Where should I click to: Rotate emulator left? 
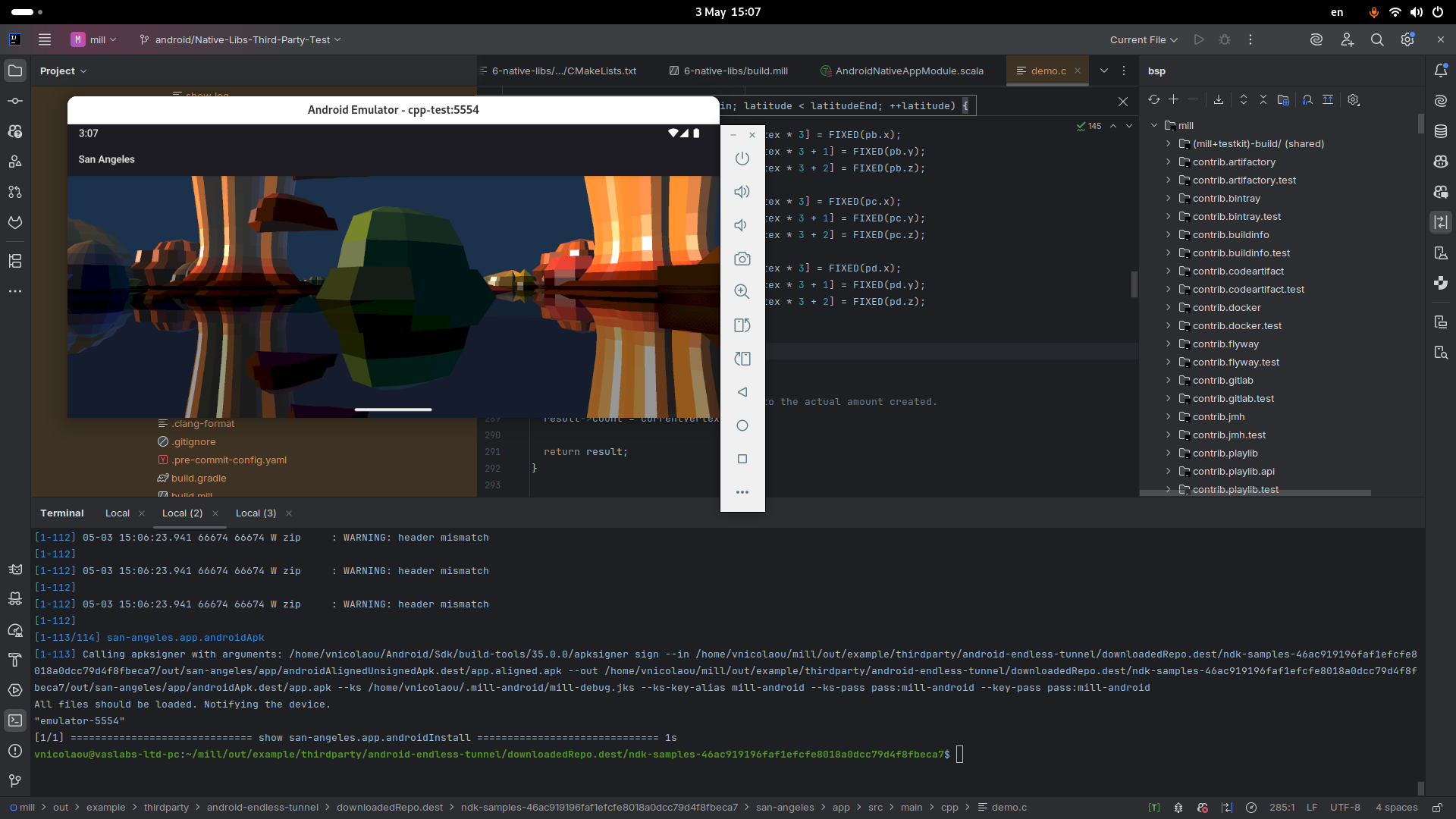[742, 325]
